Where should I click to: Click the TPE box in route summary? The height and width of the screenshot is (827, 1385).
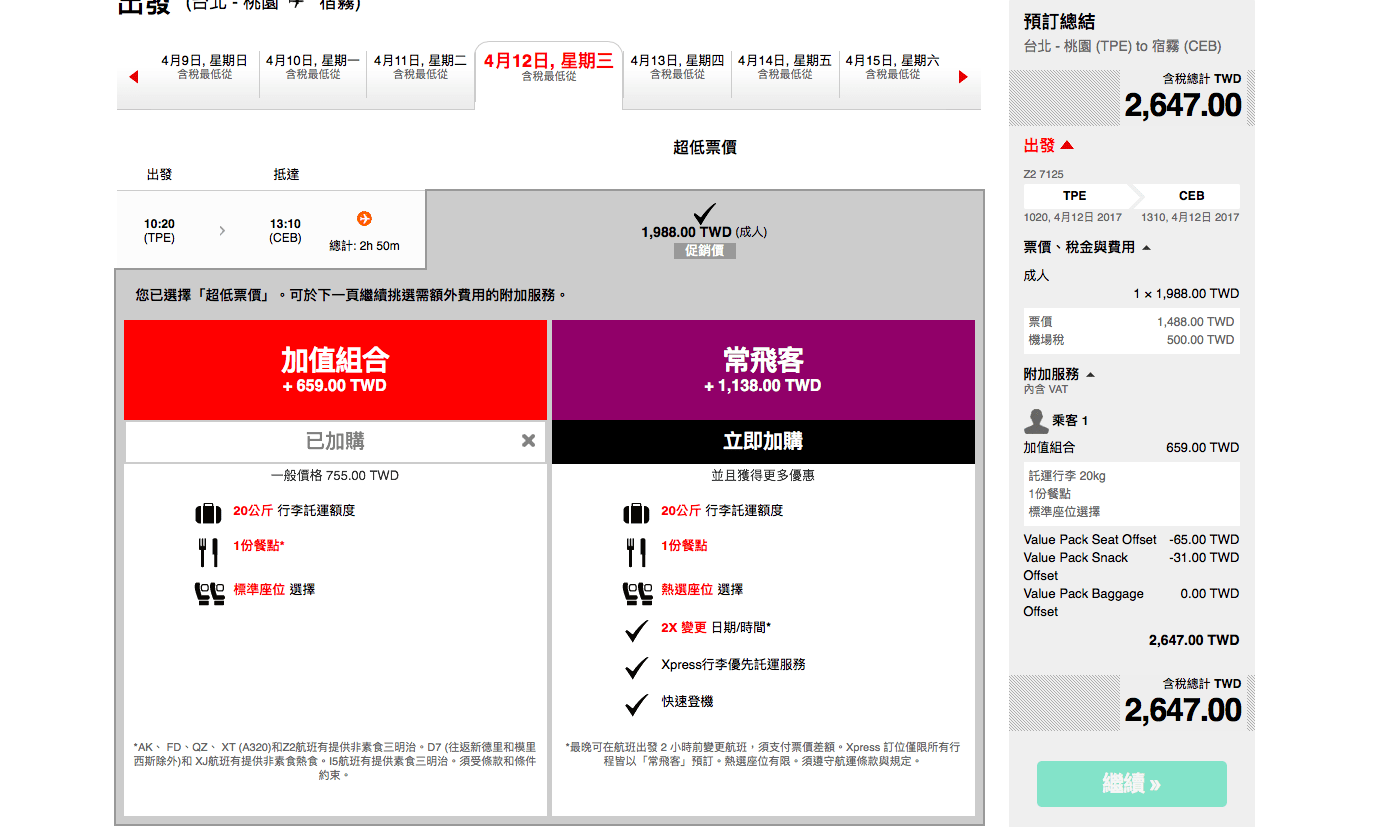tap(1075, 196)
